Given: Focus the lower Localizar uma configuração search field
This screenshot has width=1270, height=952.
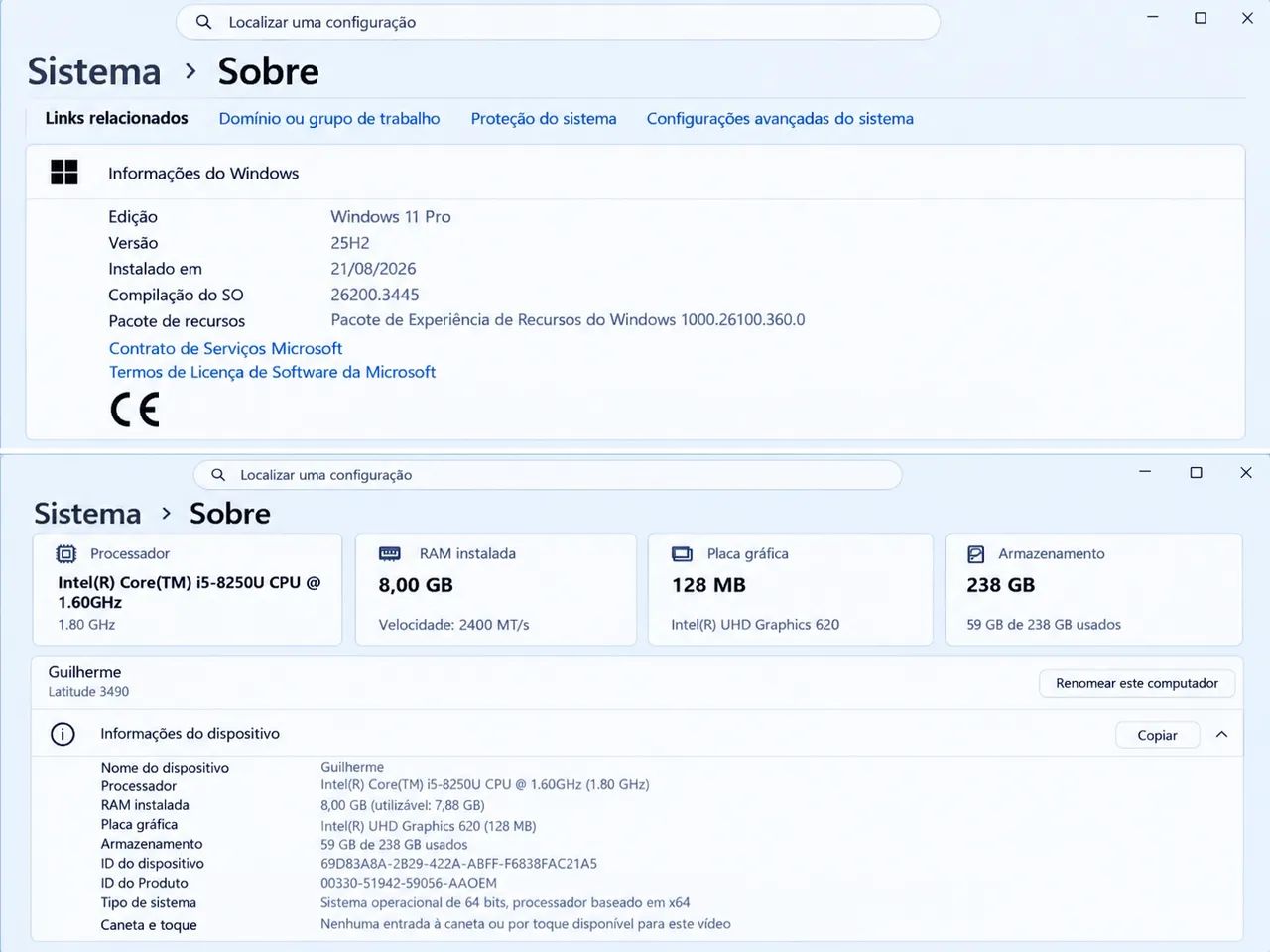Looking at the screenshot, I should coord(548,475).
